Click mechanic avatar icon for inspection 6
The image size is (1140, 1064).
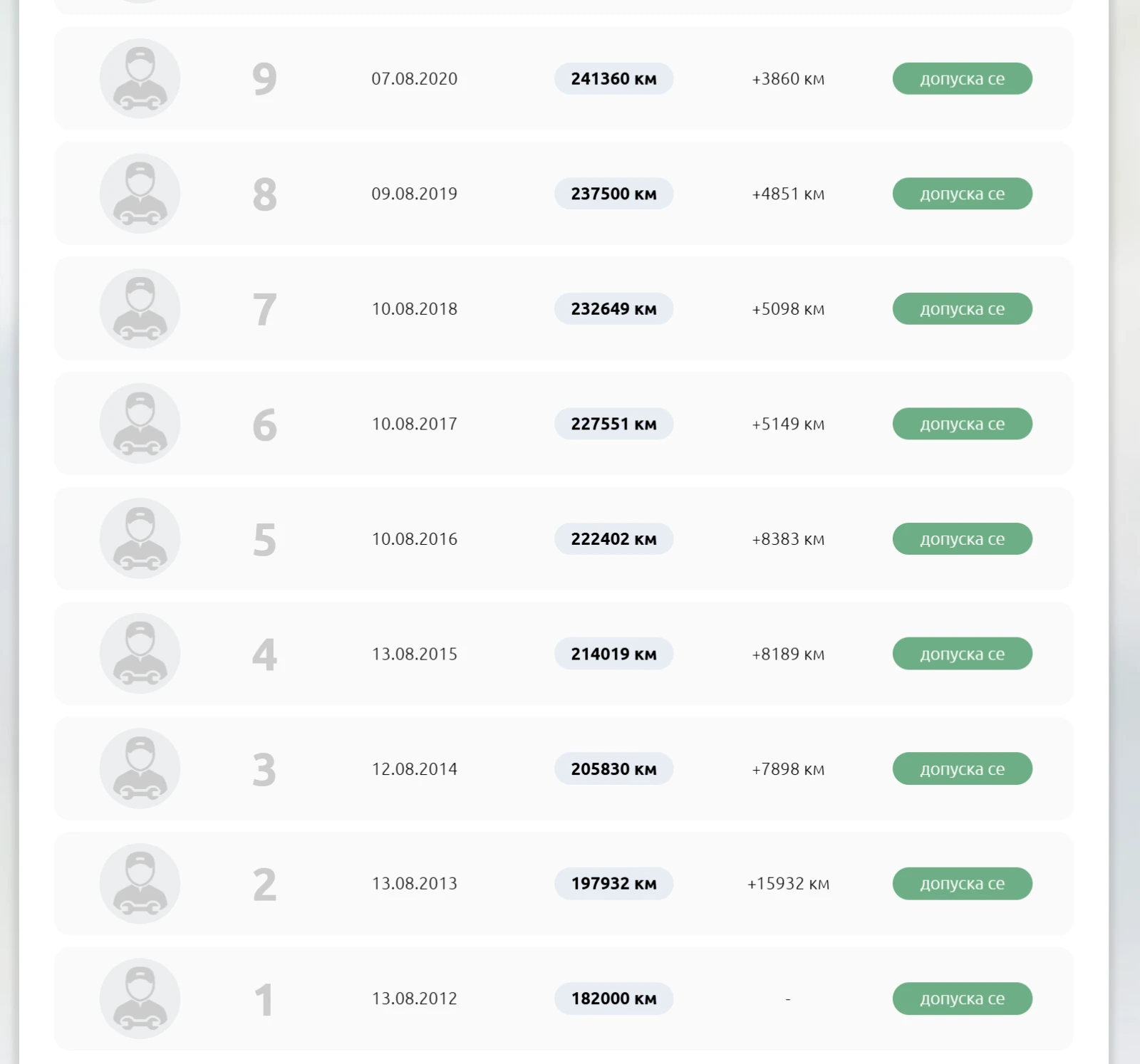point(140,424)
